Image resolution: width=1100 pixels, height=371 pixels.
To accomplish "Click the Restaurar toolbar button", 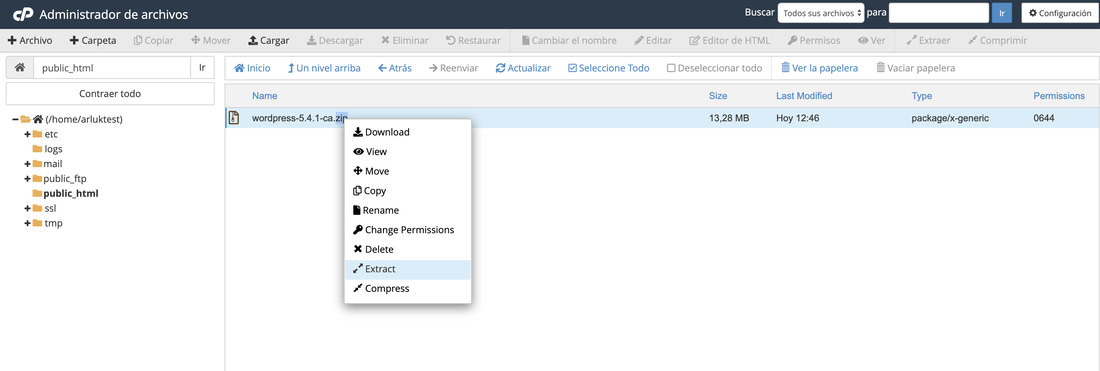I will (474, 41).
